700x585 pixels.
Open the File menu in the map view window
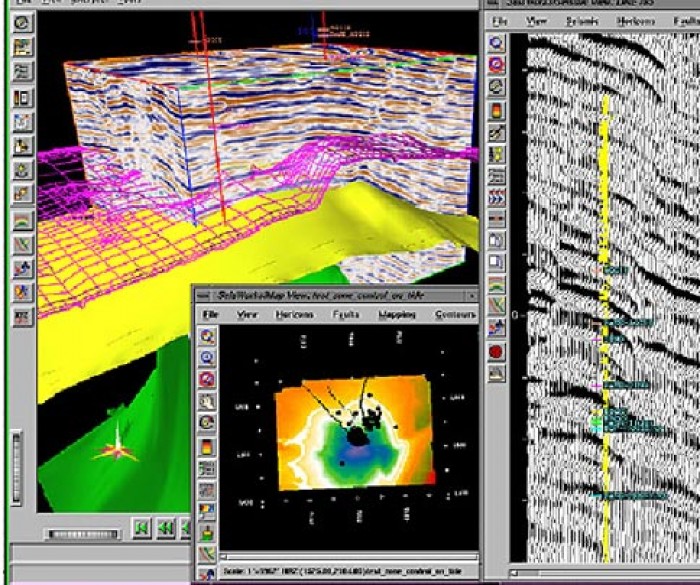(210, 314)
